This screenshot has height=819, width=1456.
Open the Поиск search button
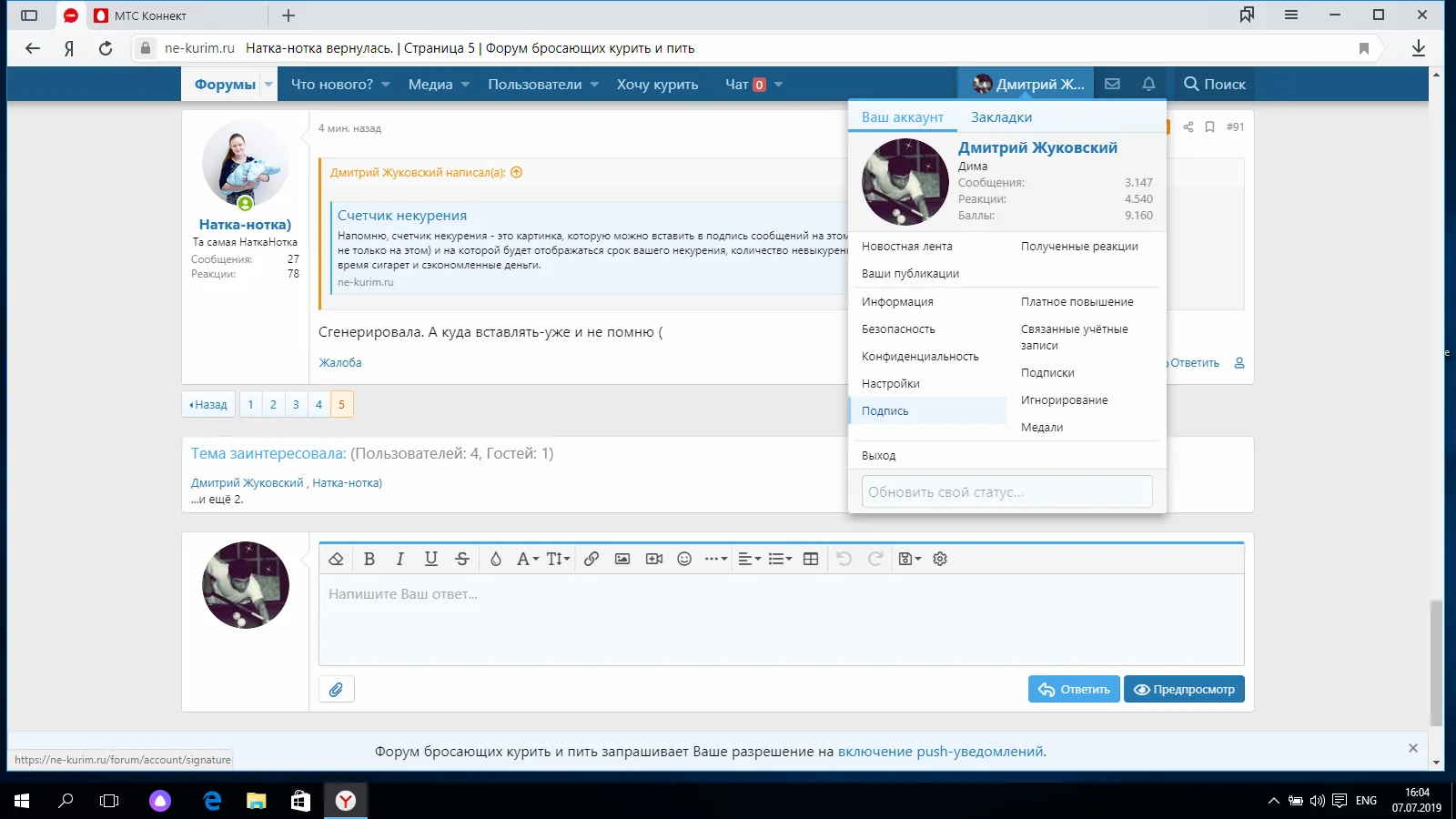1214,84
